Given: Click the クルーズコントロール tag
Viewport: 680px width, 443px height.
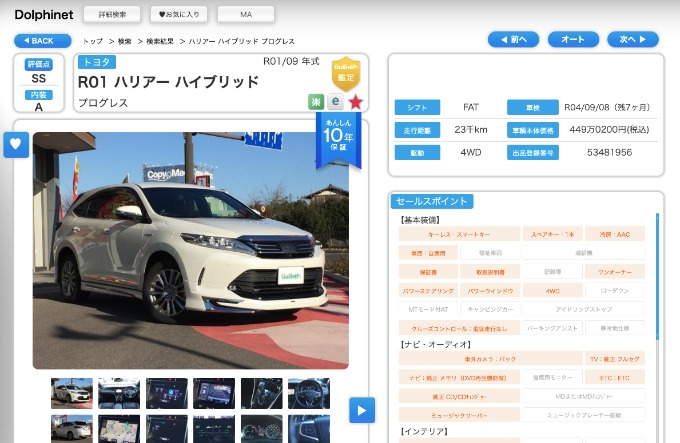Looking at the screenshot, I should (459, 328).
